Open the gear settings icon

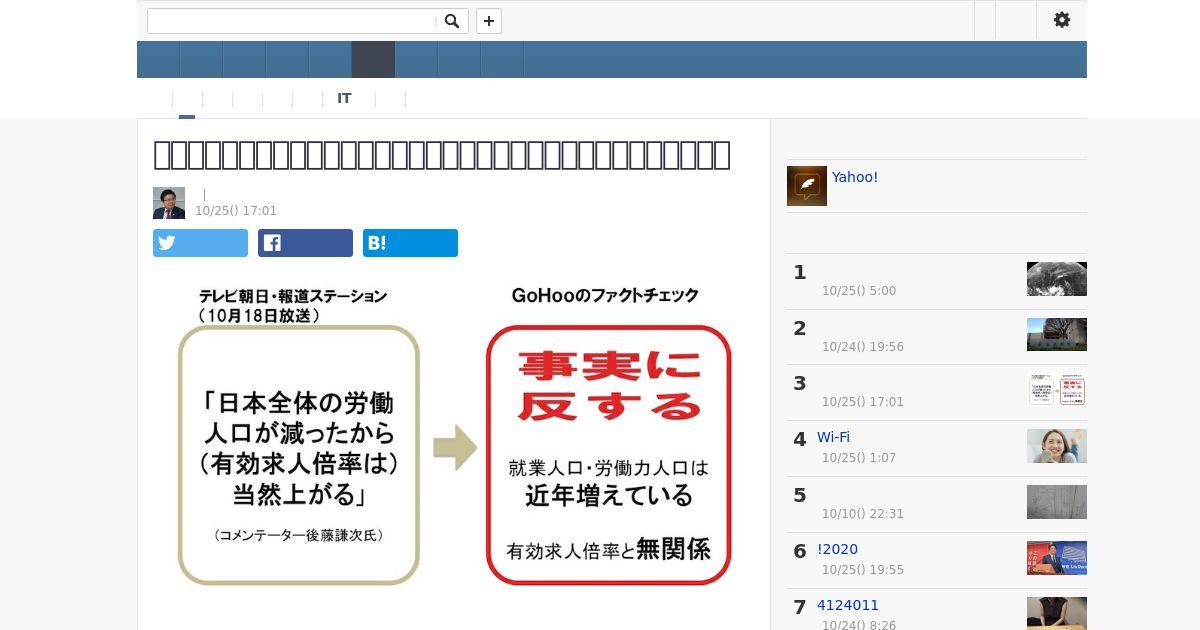click(x=1062, y=20)
